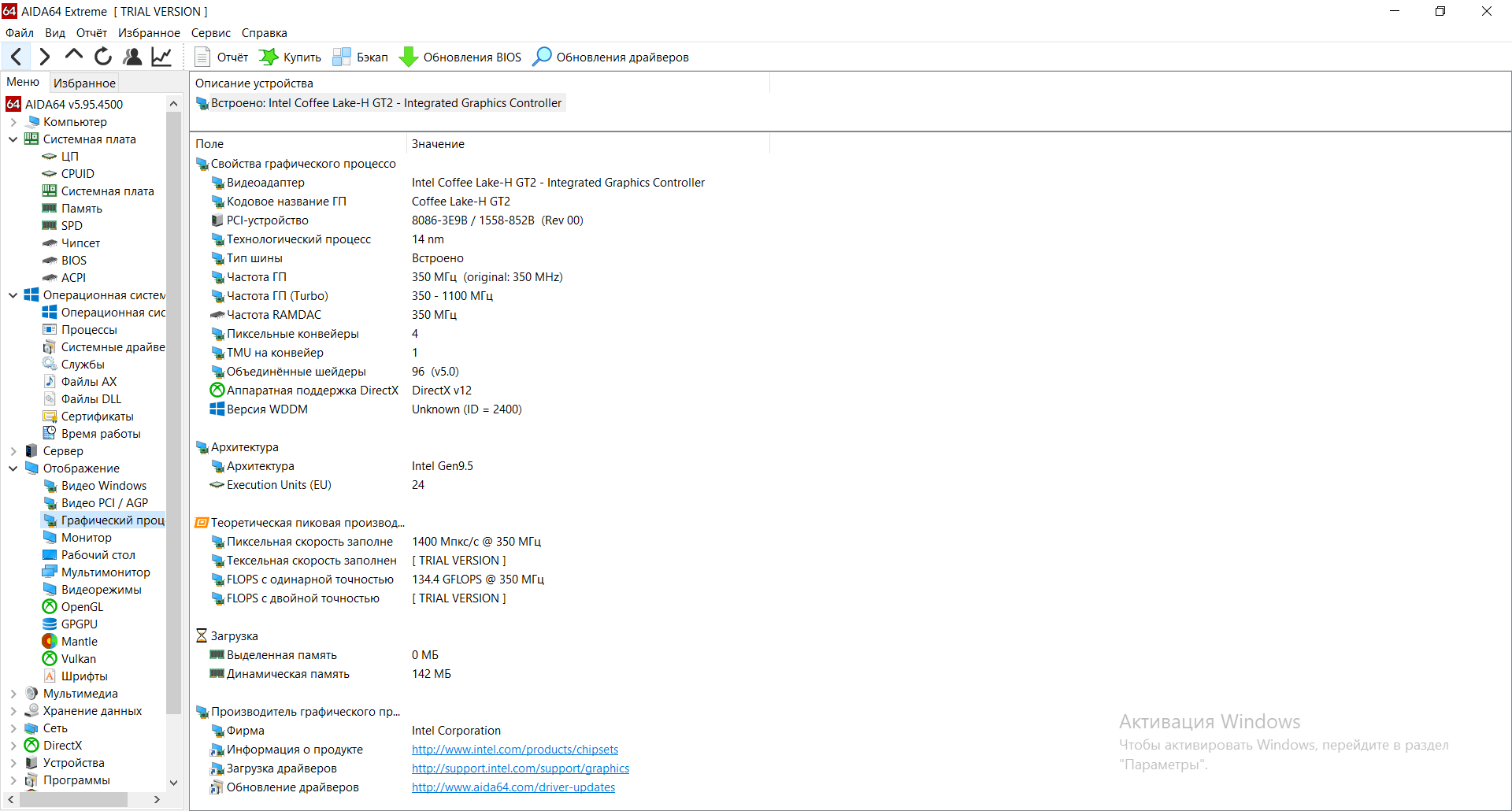1512x811 pixels.
Task: Open the support.intel.com graphics link
Action: (521, 768)
